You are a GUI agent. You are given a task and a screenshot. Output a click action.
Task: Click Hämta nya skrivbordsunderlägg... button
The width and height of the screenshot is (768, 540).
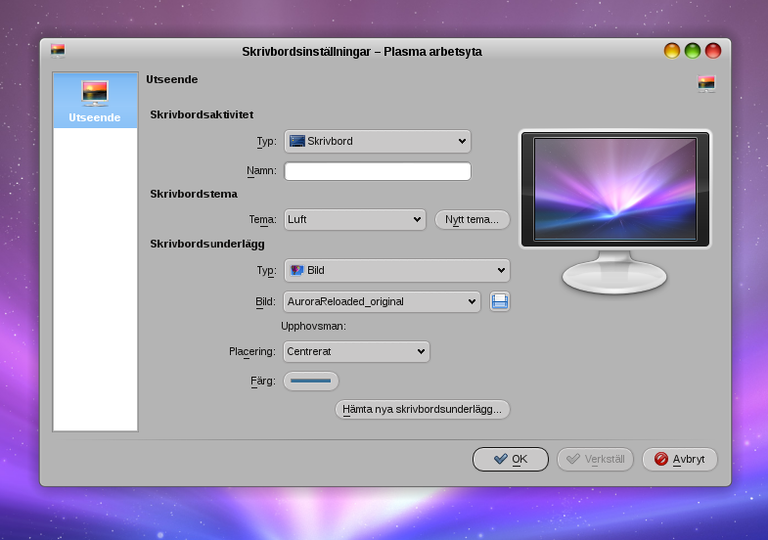[422, 409]
